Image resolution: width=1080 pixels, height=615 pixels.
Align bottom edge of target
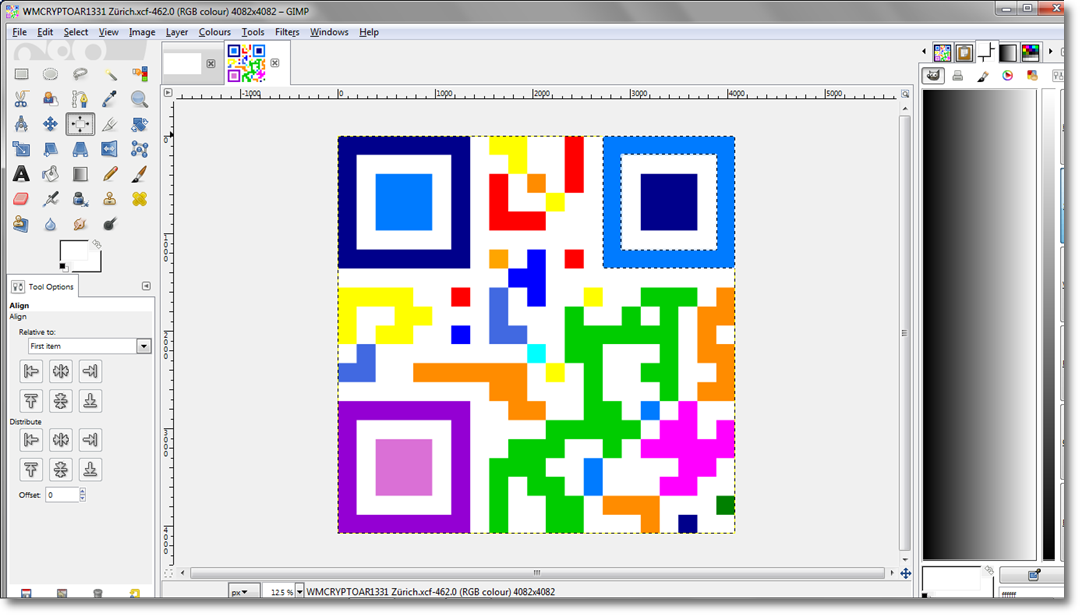(90, 401)
